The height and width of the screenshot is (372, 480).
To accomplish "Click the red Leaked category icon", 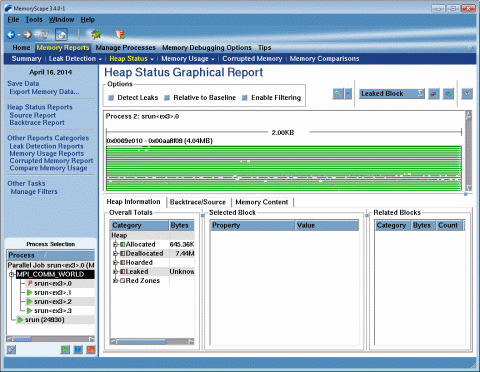I will [x=122, y=272].
